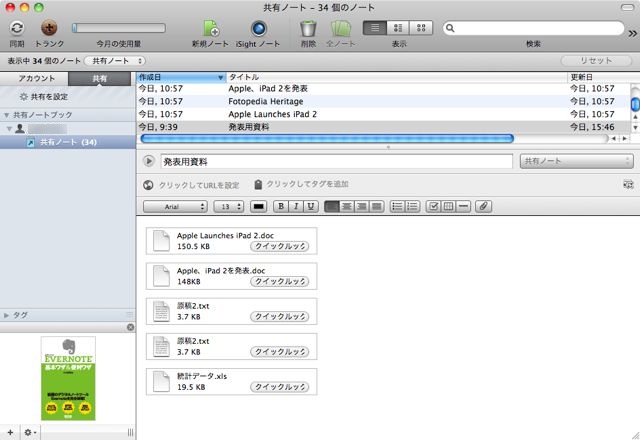The height and width of the screenshot is (440, 640).
Task: Align text right
Action: [x=362, y=207]
